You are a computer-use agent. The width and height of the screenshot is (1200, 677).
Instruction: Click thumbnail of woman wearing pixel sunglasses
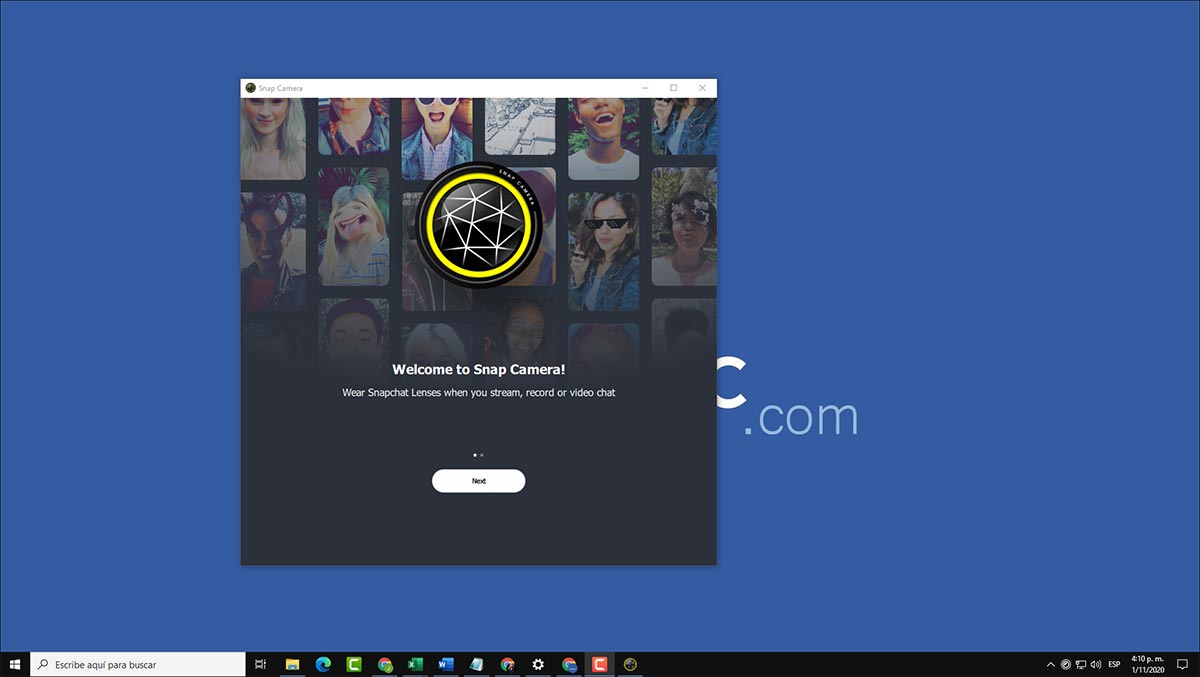tap(603, 250)
